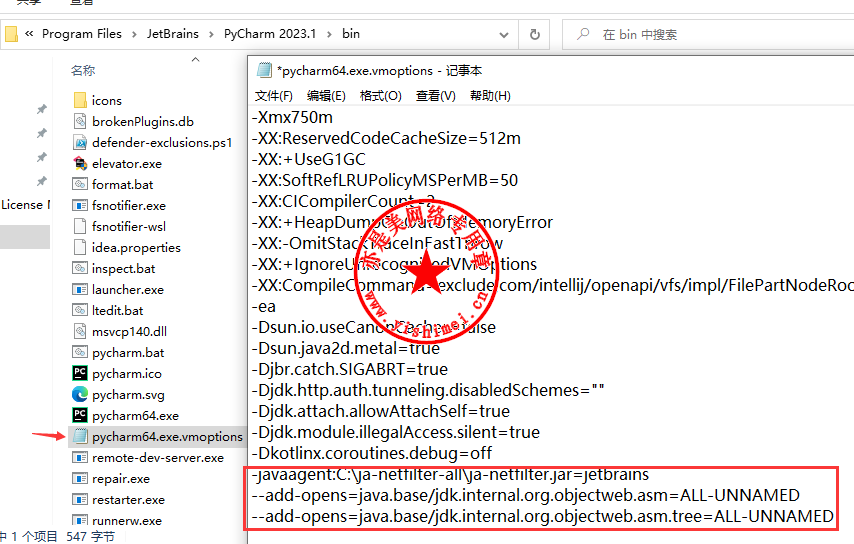Open the icons folder icon
Image resolution: width=854 pixels, height=544 pixels.
point(80,100)
